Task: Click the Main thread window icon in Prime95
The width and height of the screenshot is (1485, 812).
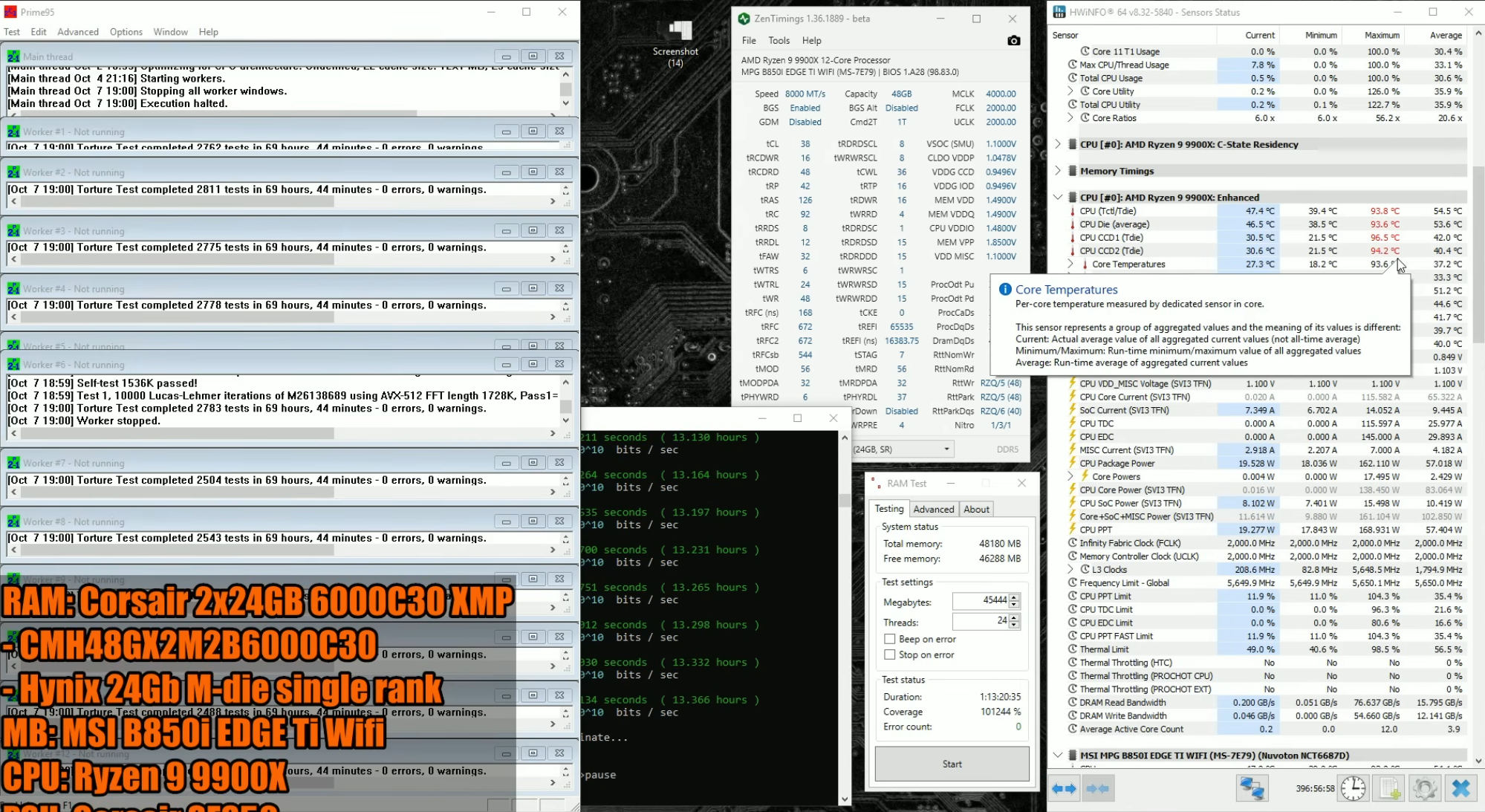Action: click(13, 56)
